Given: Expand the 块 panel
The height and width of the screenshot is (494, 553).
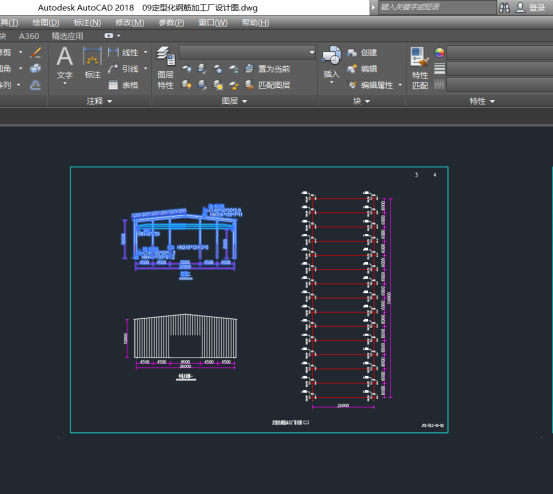Looking at the screenshot, I should (x=361, y=101).
